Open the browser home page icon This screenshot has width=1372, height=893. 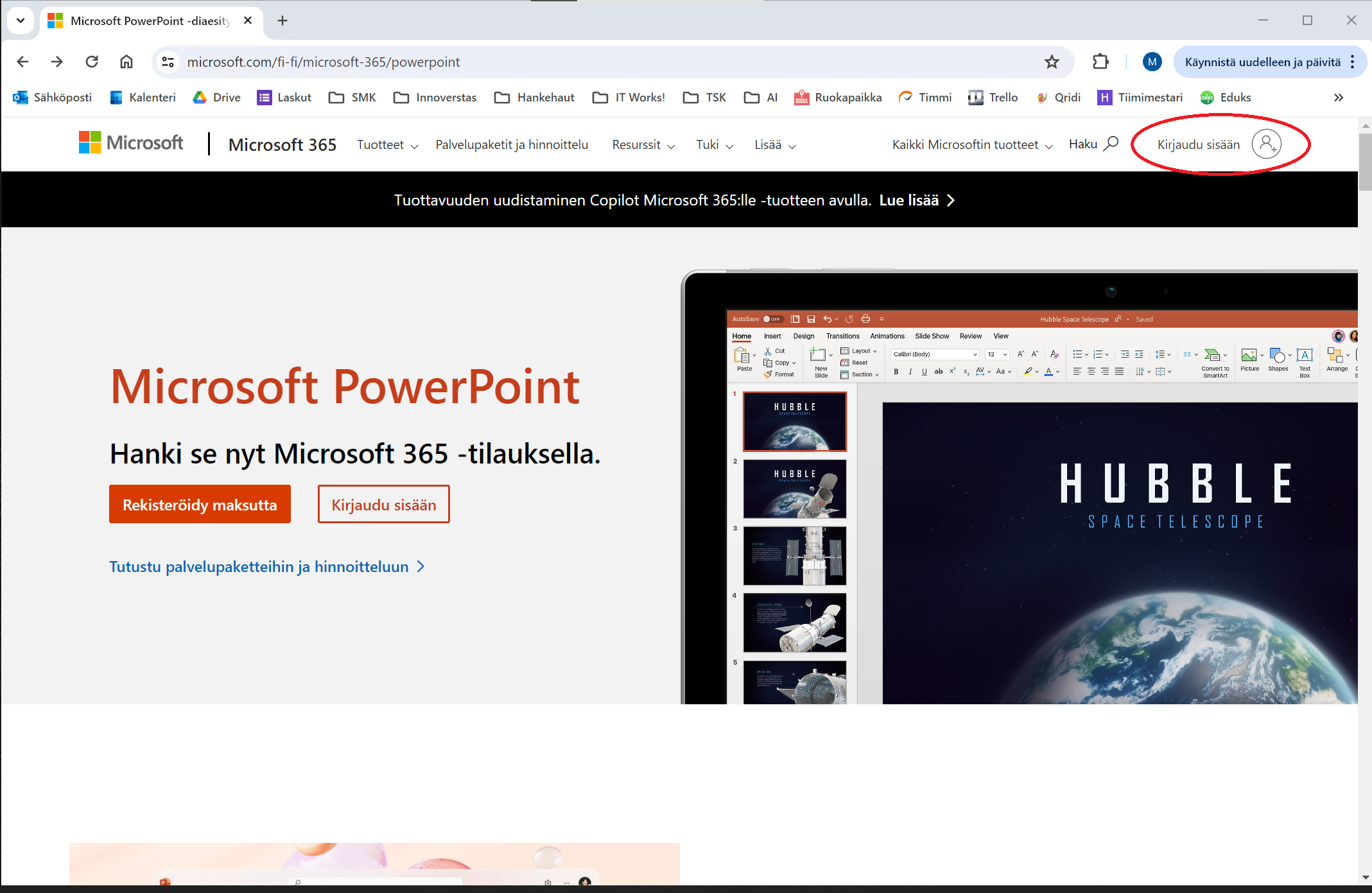coord(126,62)
